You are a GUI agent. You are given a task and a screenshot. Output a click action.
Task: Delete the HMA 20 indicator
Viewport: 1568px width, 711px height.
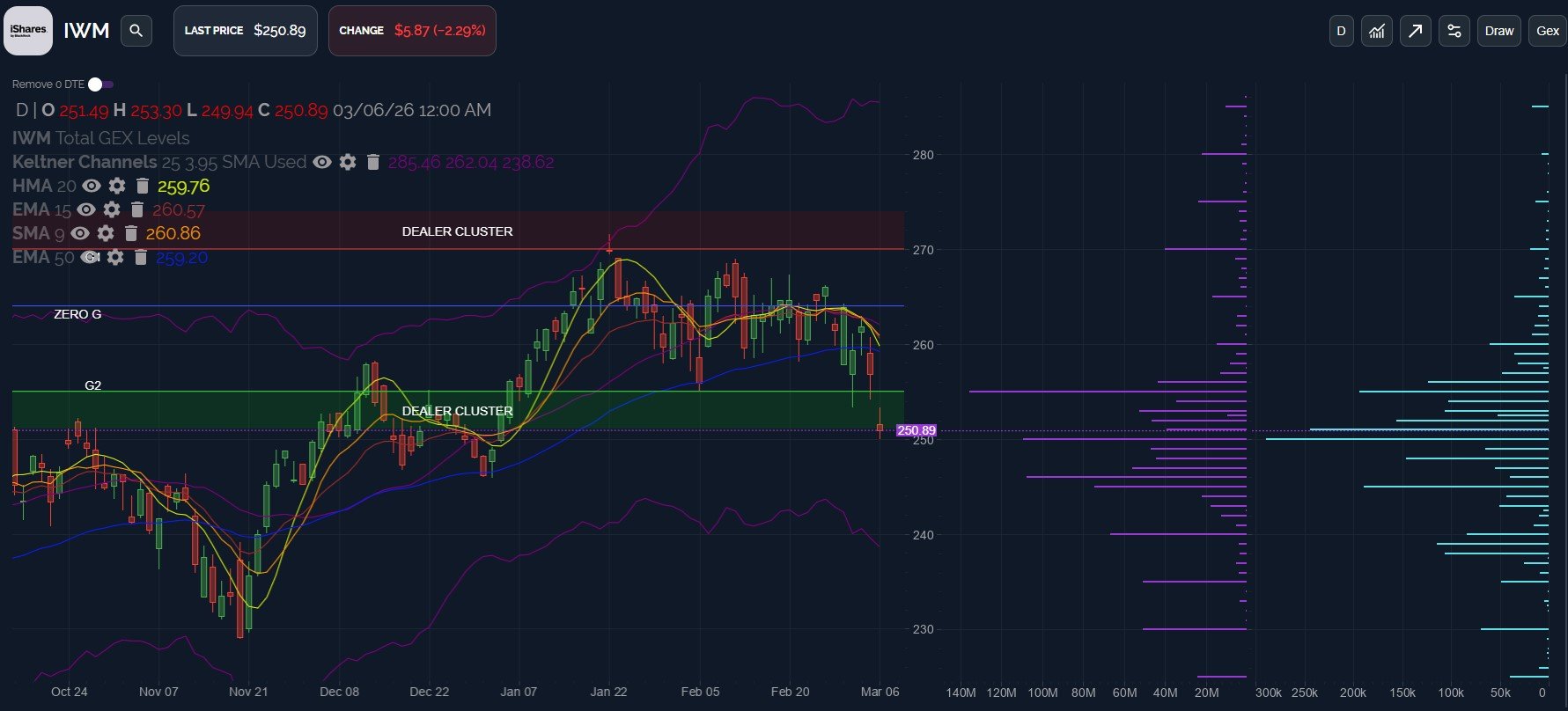142,186
